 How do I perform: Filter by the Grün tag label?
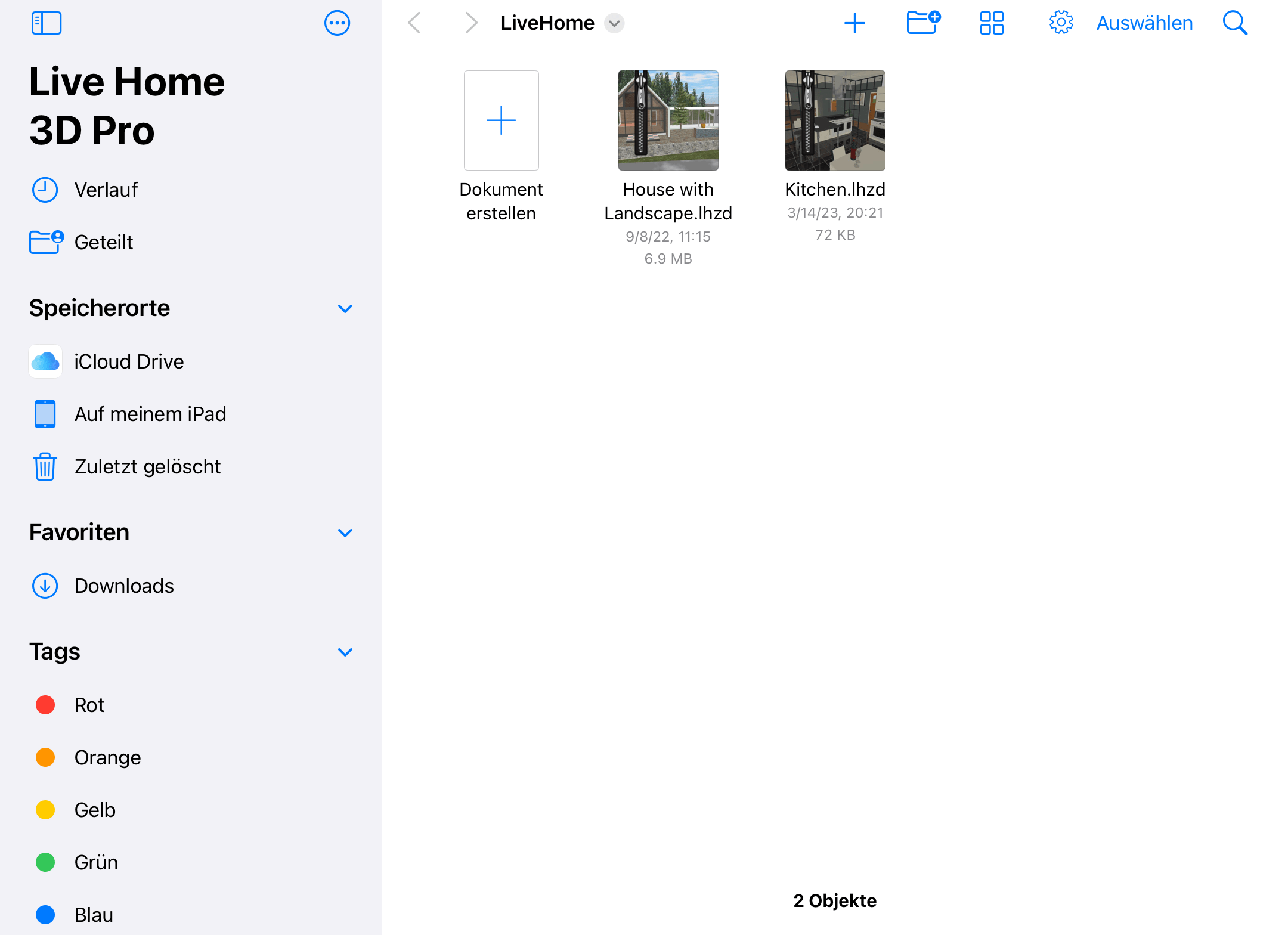(97, 862)
